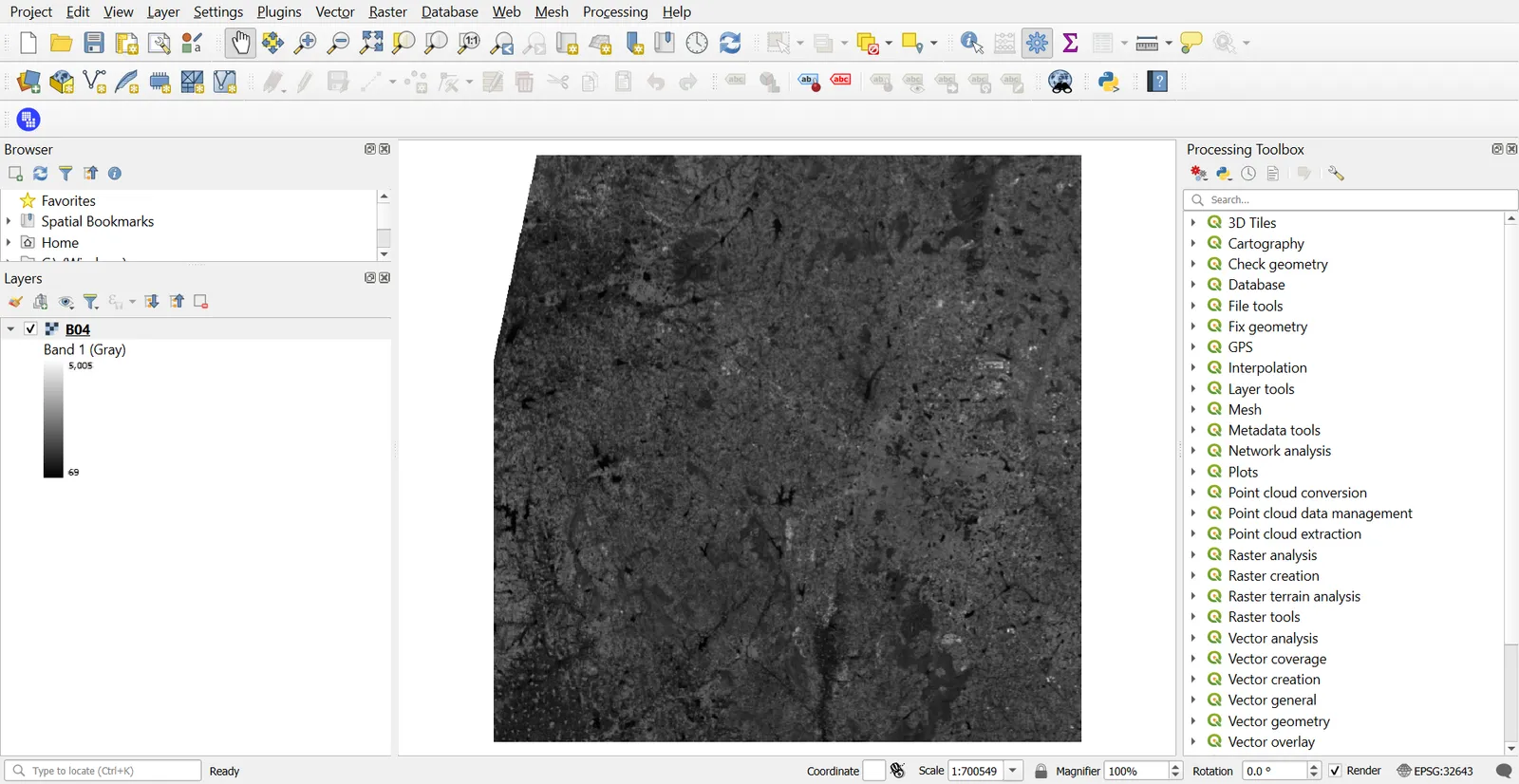Collapse the B04 layer legend
The width and height of the screenshot is (1519, 784).
coord(10,329)
